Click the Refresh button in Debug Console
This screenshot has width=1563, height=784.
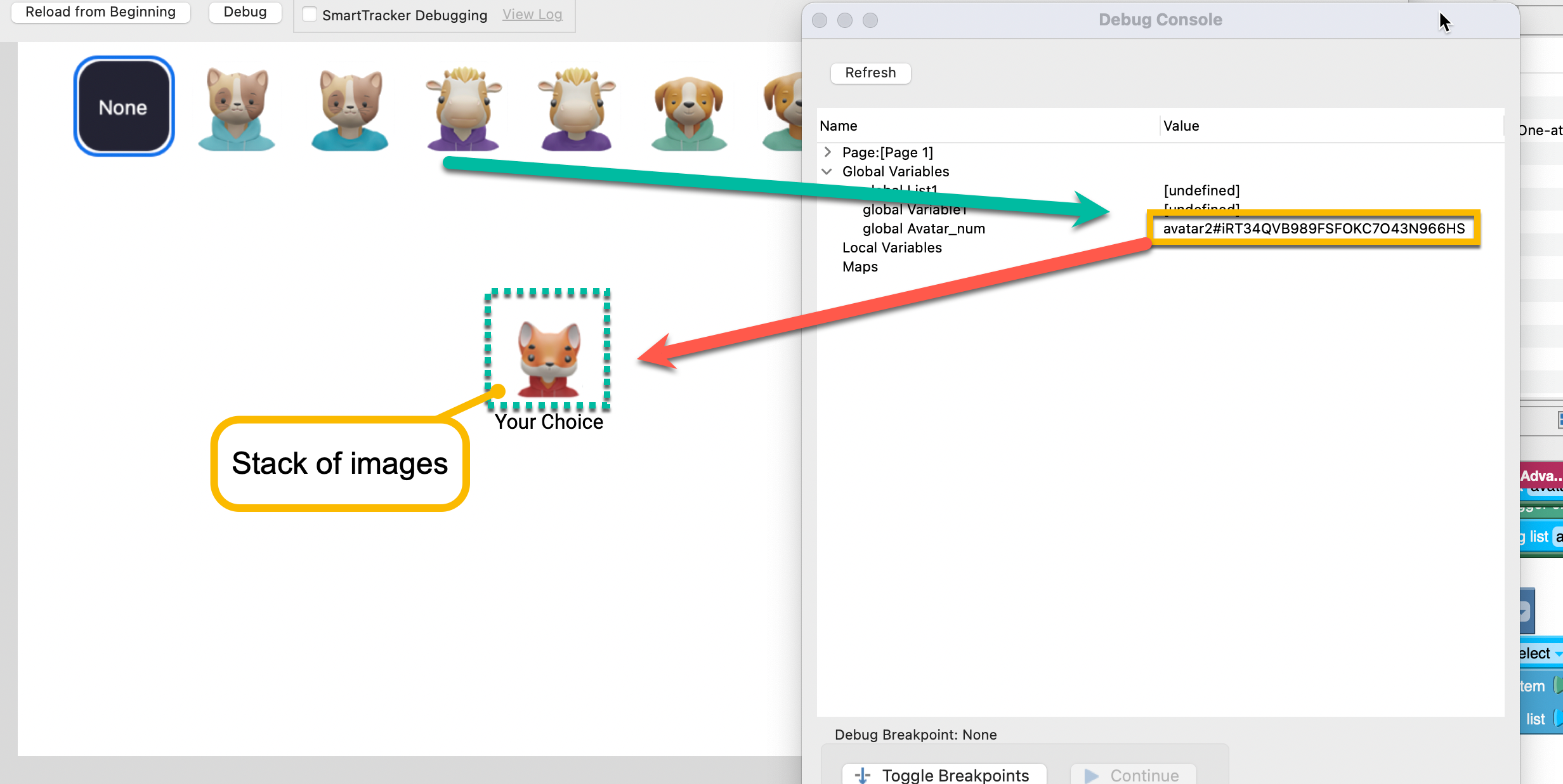click(x=869, y=71)
